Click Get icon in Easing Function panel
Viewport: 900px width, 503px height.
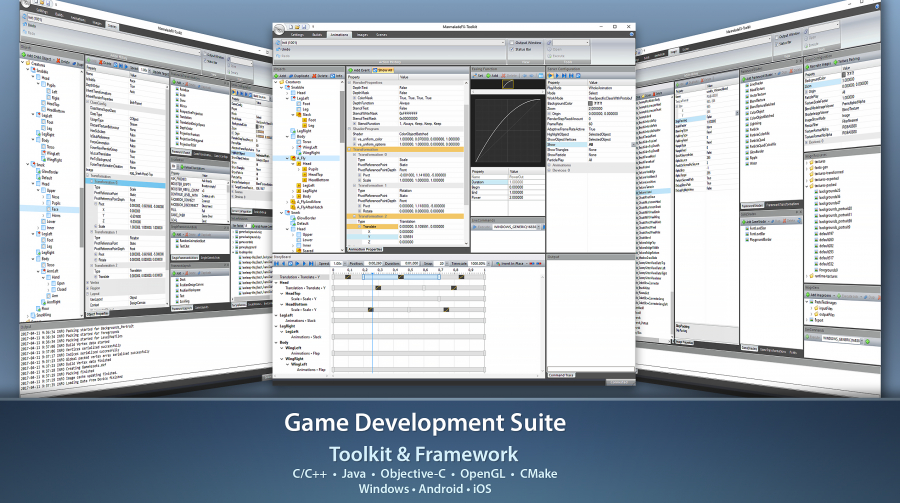coord(475,75)
